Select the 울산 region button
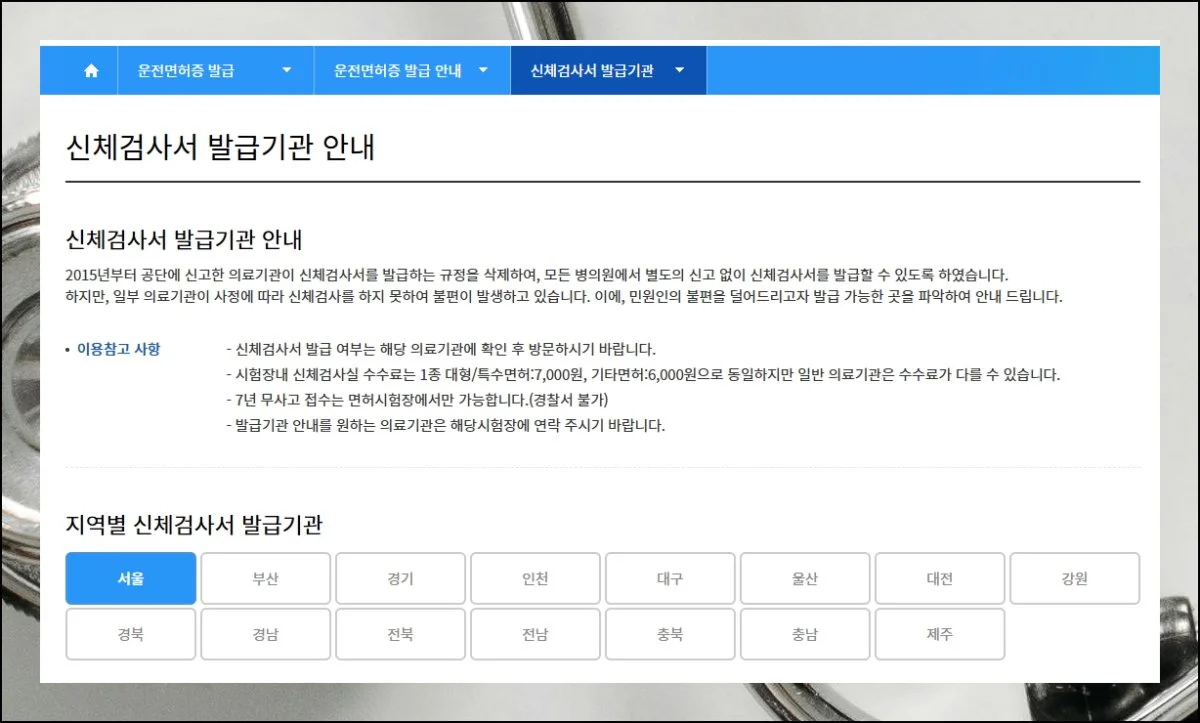 (805, 579)
